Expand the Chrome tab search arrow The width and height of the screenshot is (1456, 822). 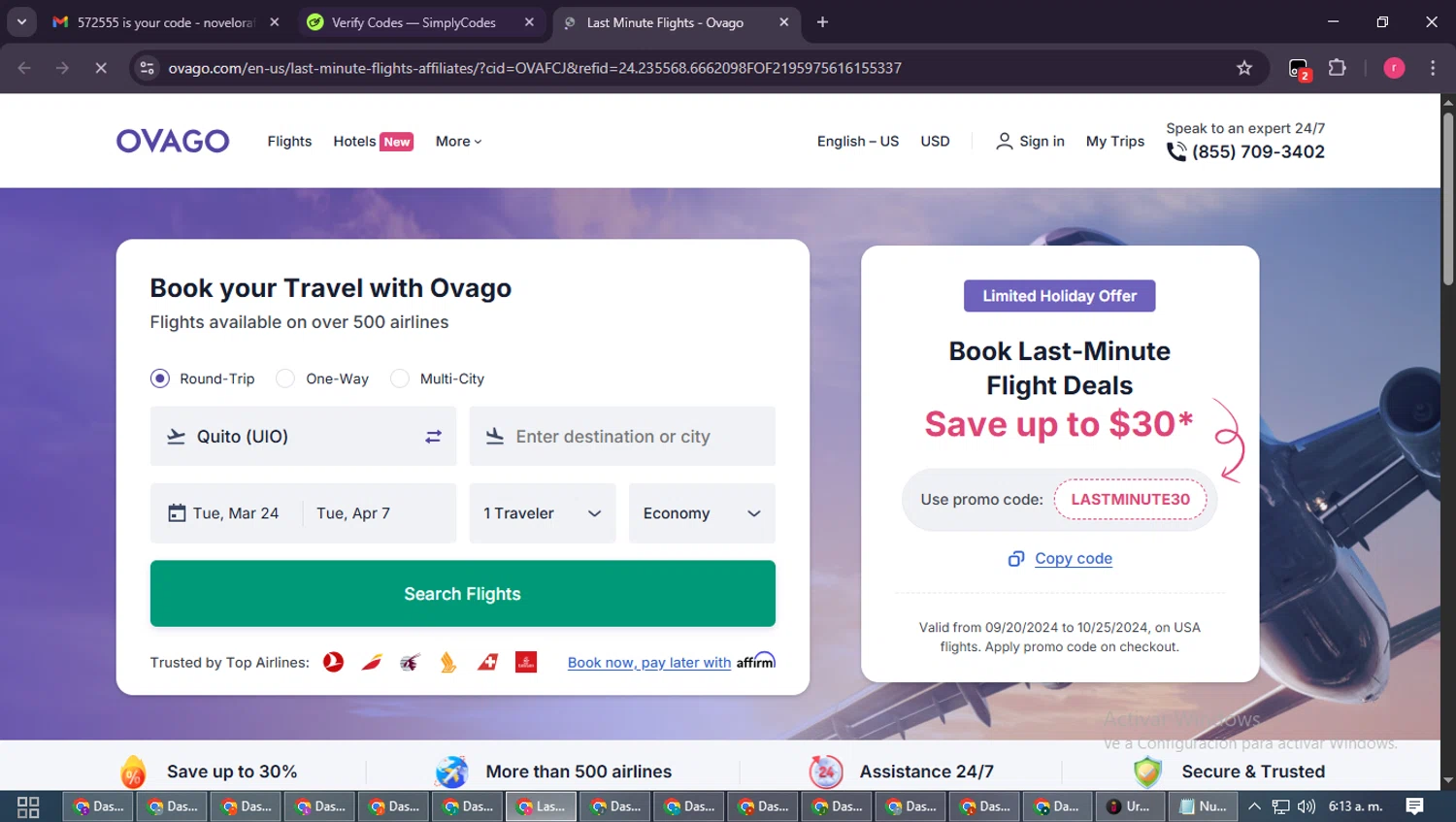point(21,22)
